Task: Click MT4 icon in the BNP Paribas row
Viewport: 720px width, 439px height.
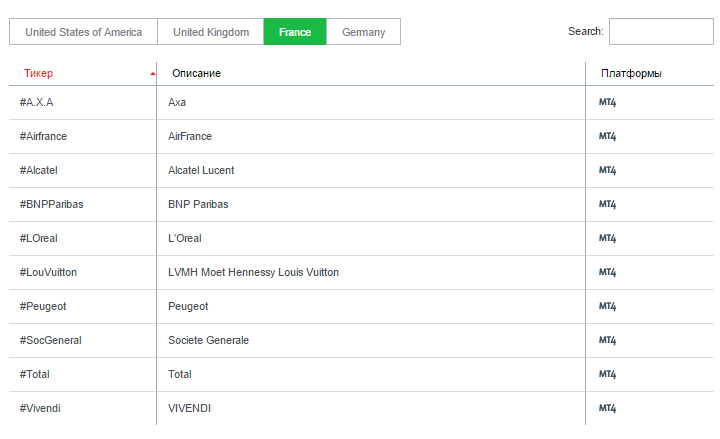Action: coord(607,204)
